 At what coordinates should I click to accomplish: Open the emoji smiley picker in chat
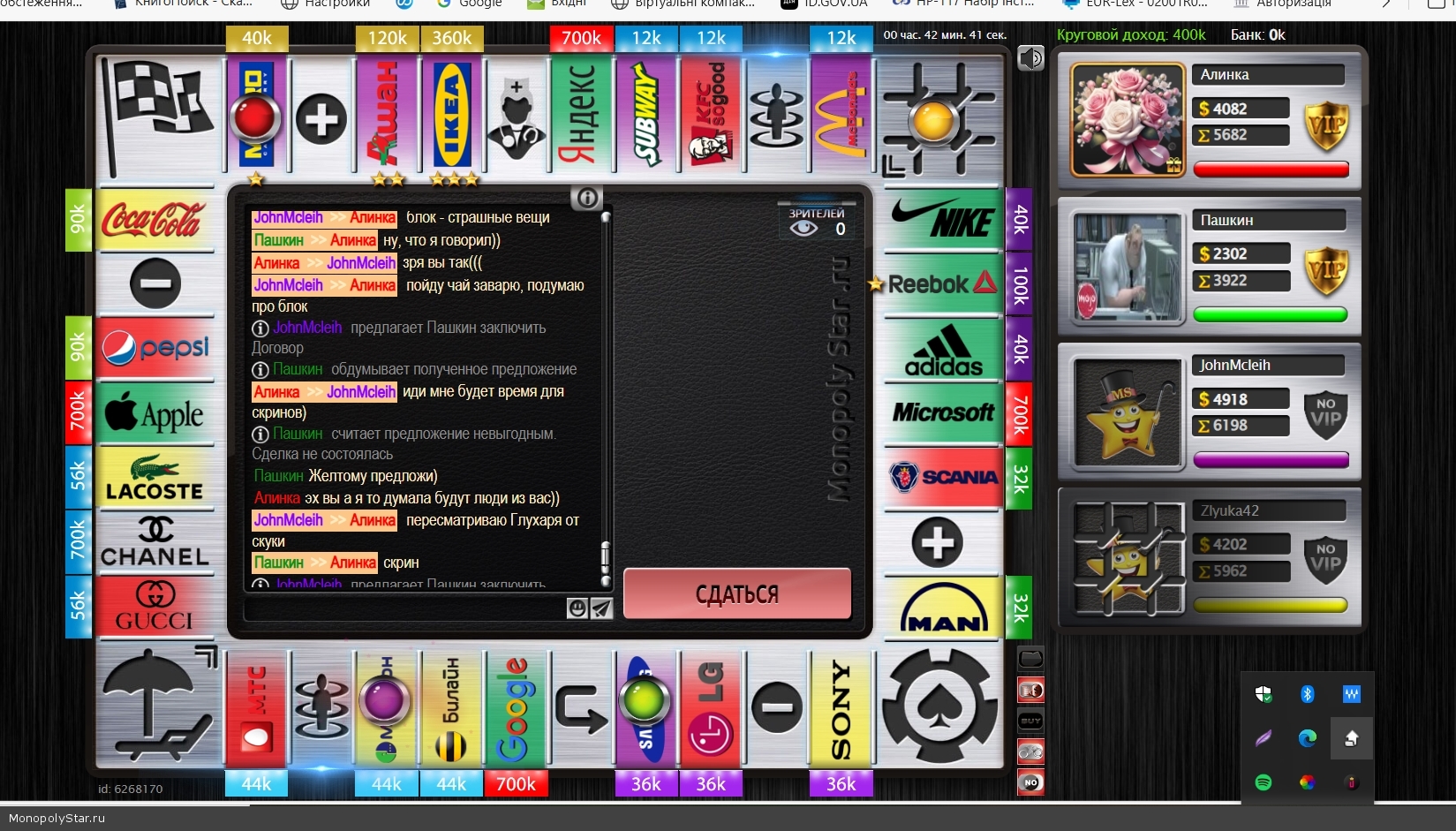(577, 608)
